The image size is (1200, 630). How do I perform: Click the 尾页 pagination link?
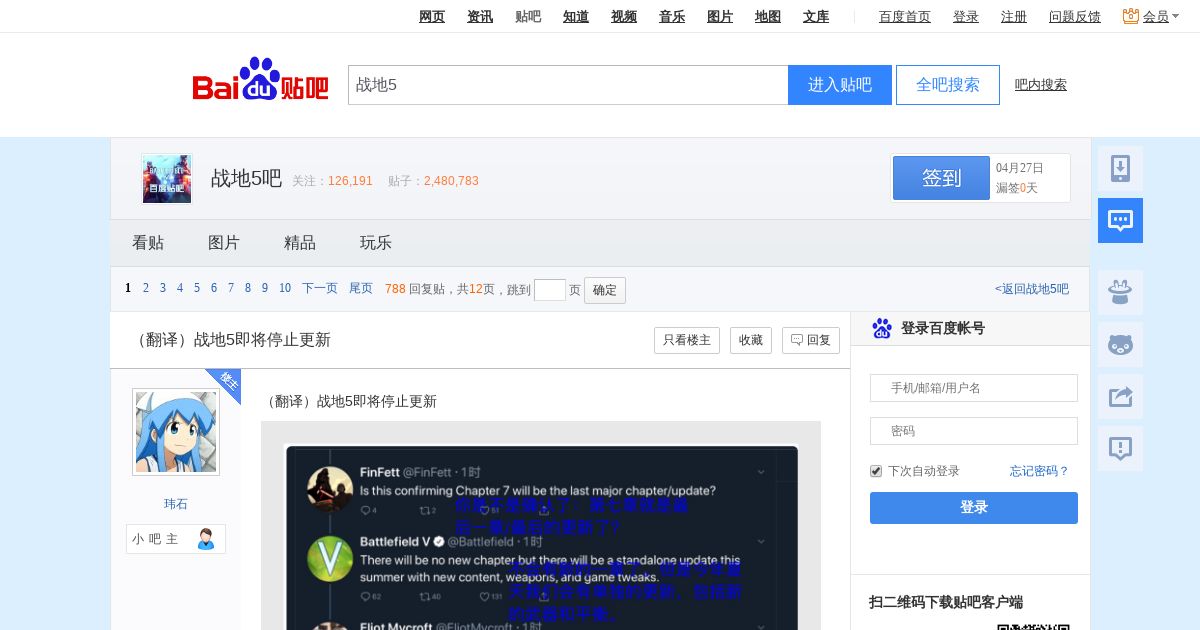(361, 288)
